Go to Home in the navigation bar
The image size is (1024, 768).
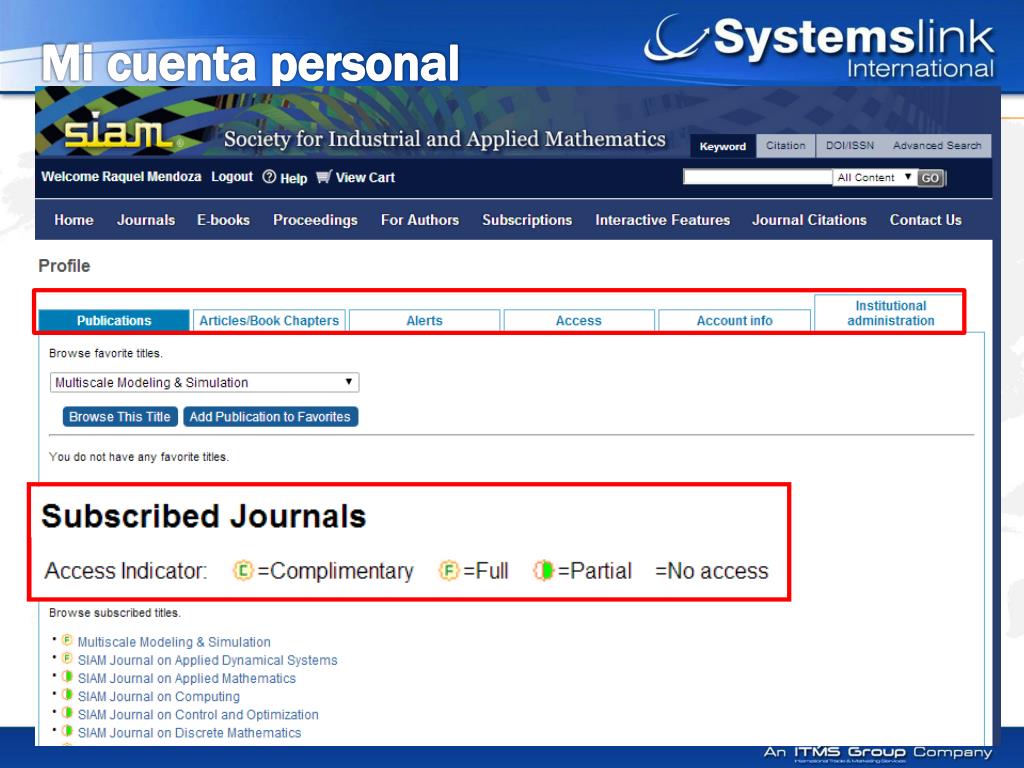pos(74,220)
